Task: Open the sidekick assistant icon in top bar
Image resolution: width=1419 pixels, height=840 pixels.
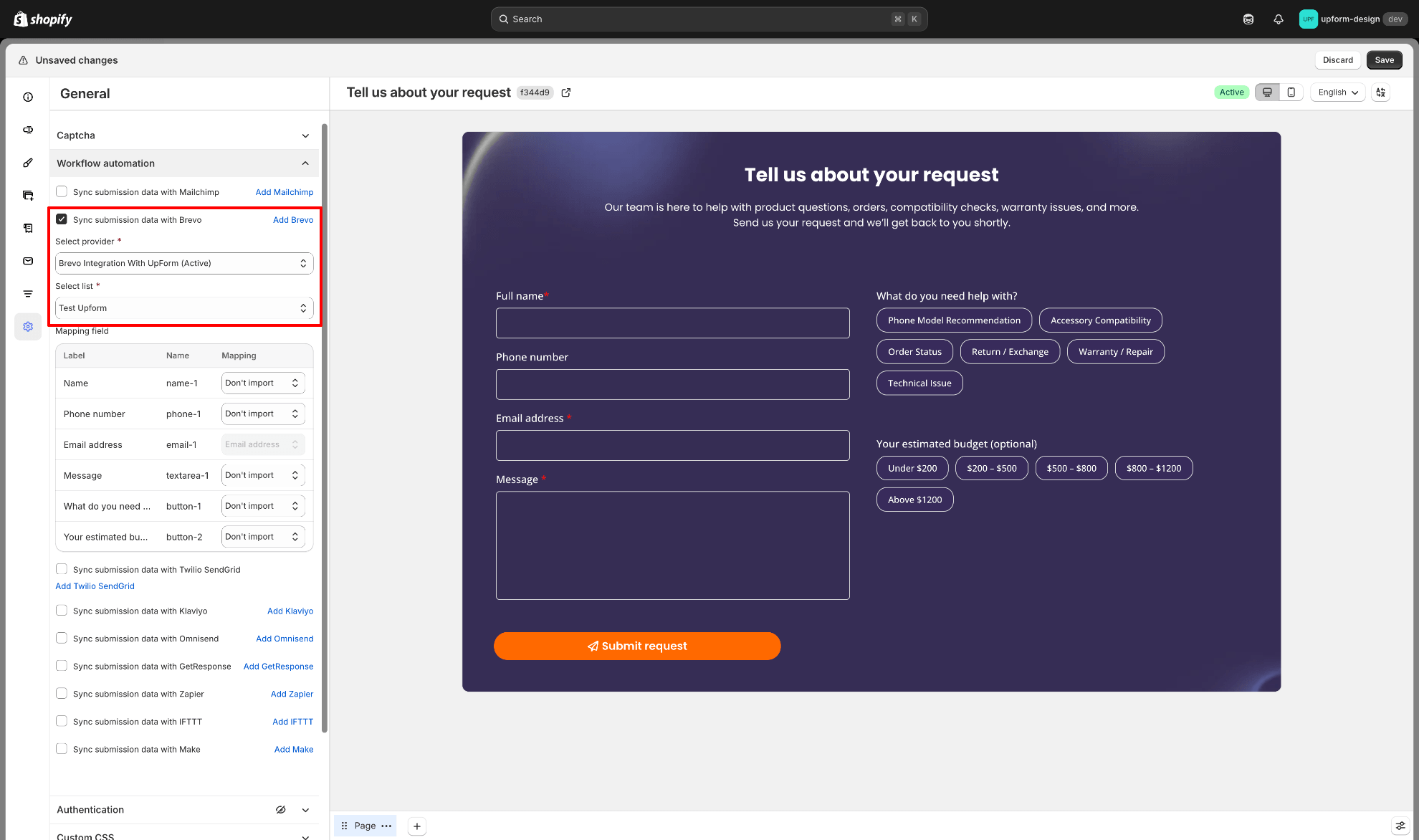Action: [1248, 19]
